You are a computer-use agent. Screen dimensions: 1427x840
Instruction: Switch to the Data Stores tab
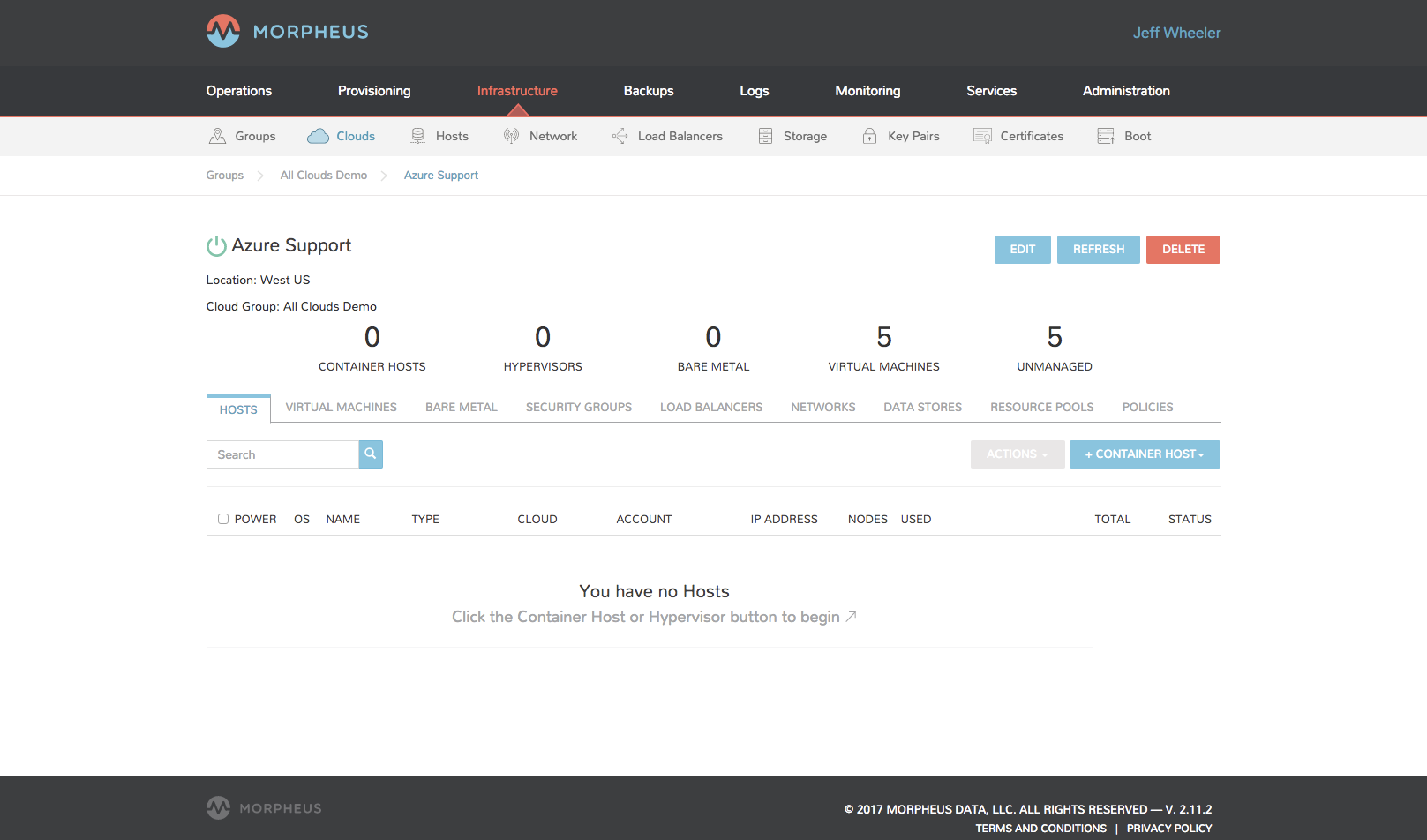pyautogui.click(x=923, y=407)
